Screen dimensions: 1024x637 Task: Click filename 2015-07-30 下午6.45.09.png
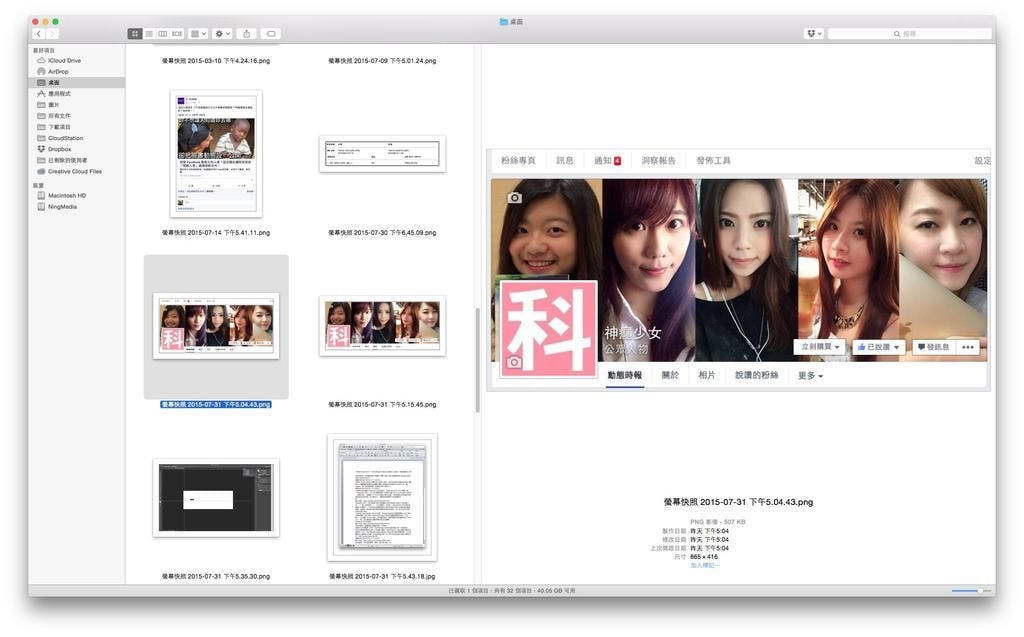click(382, 233)
